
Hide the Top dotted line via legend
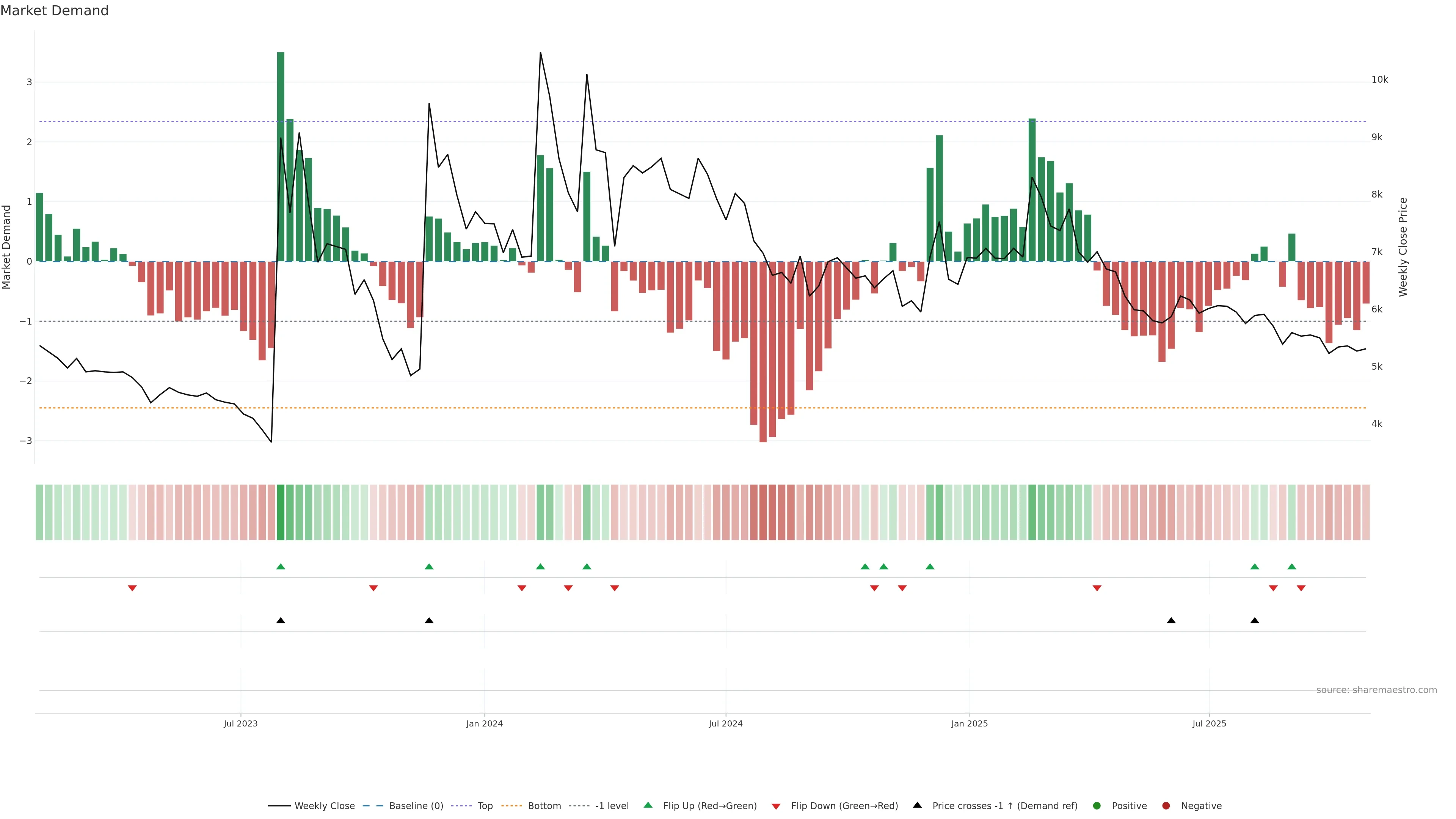pos(485,805)
